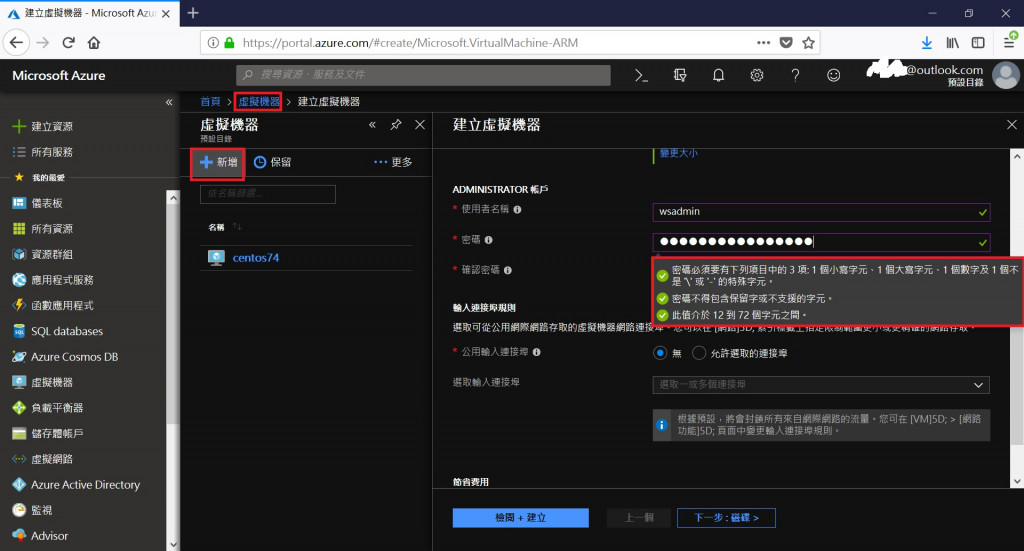
Task: Go back in the browser
Action: tap(16, 43)
